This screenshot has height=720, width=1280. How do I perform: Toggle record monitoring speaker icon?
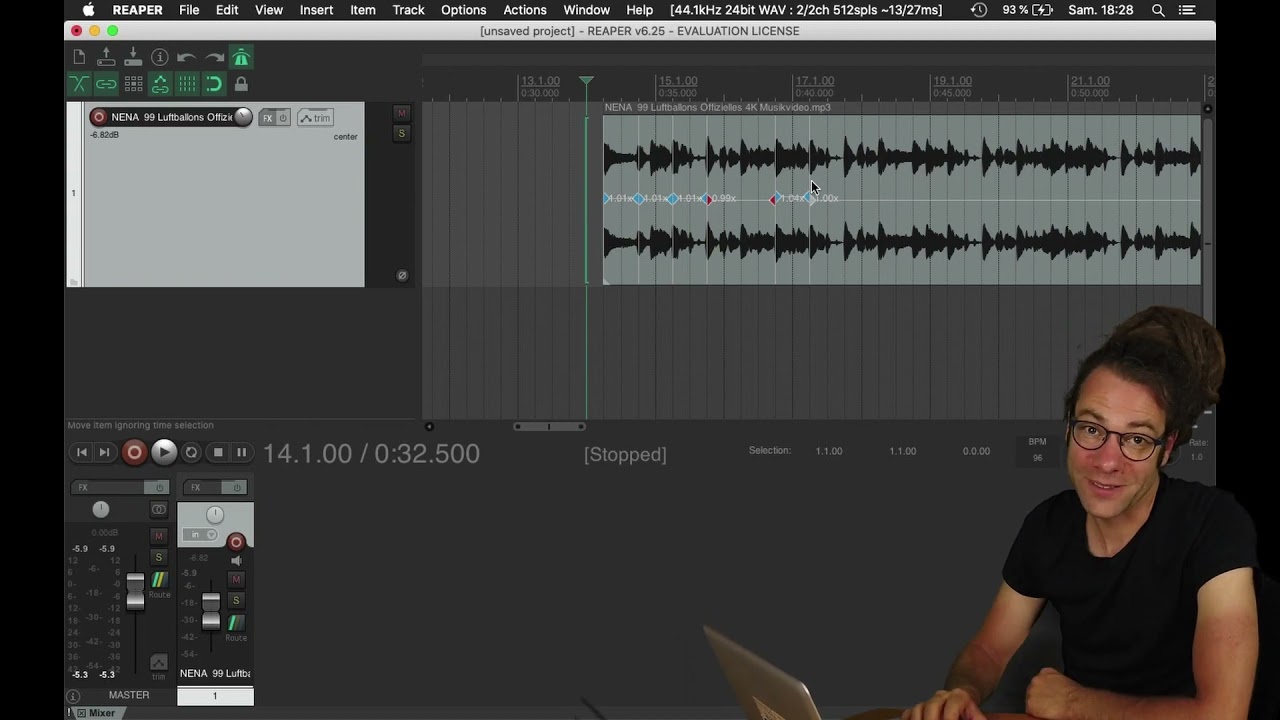click(x=236, y=561)
